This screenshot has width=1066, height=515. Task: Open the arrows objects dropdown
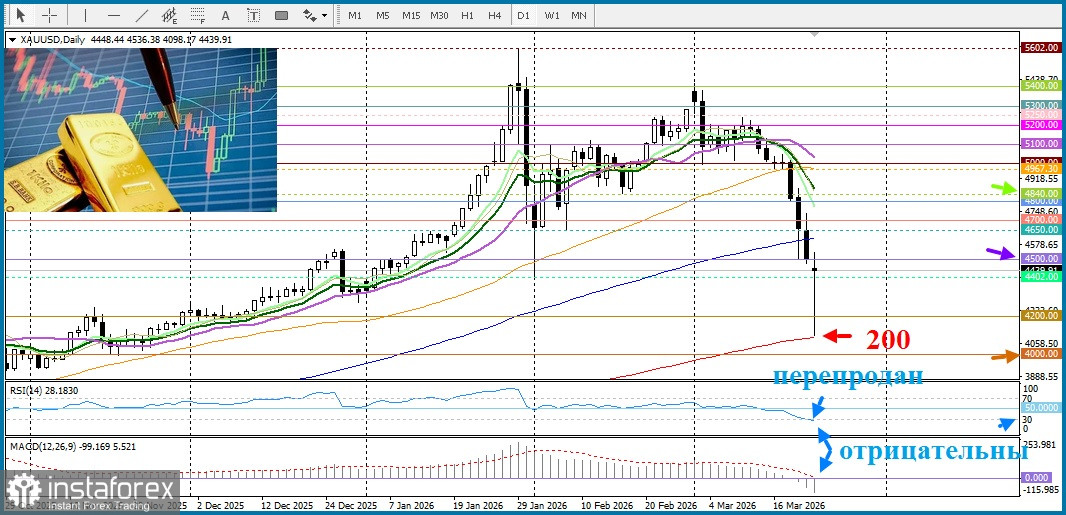[x=315, y=15]
